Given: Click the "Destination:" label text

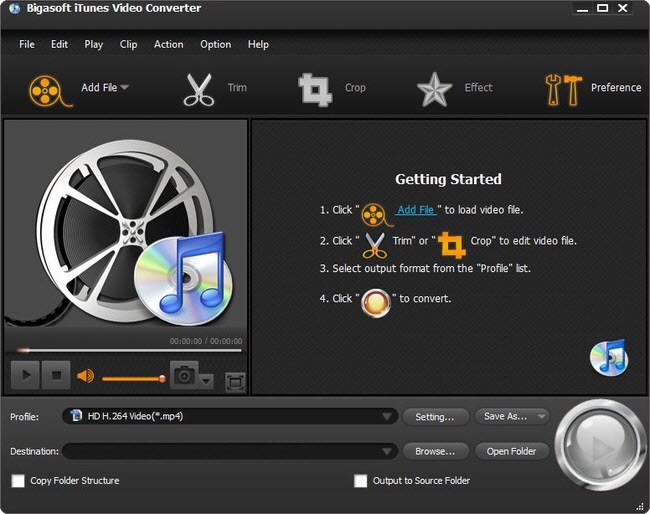Looking at the screenshot, I should pyautogui.click(x=34, y=451).
